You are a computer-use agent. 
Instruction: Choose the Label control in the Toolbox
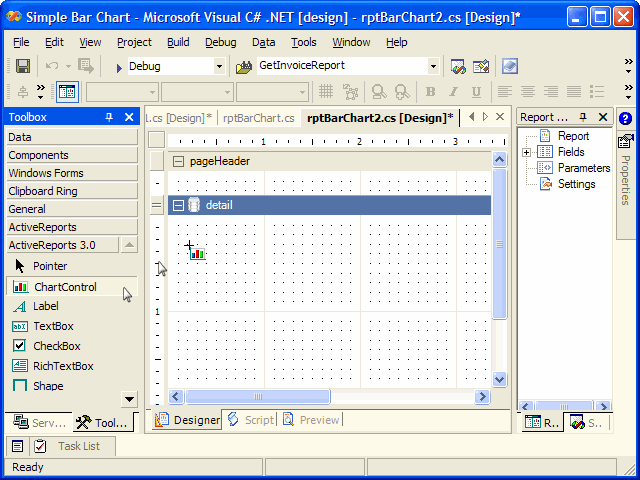pos(45,306)
